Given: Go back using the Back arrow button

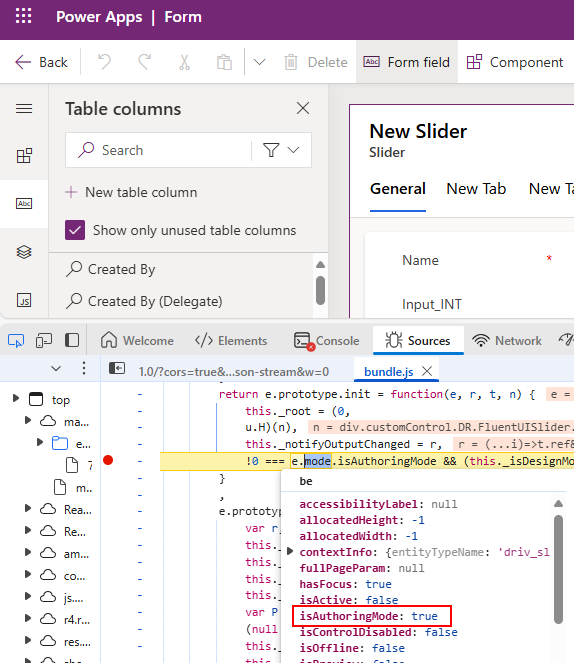Looking at the screenshot, I should click(41, 62).
